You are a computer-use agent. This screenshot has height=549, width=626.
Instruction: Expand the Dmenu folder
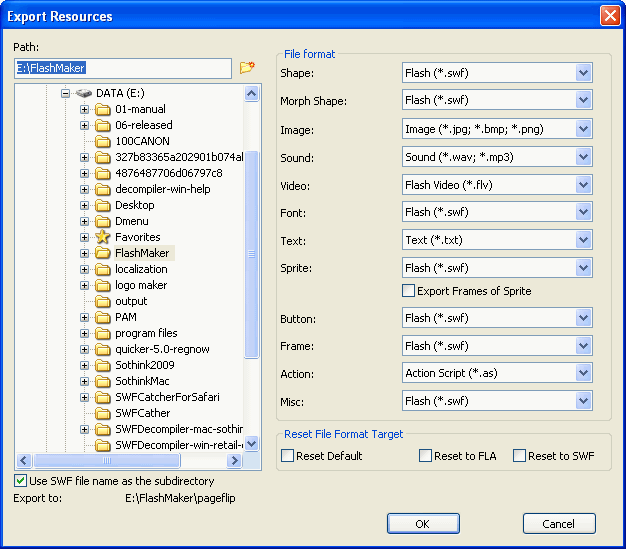pos(84,221)
